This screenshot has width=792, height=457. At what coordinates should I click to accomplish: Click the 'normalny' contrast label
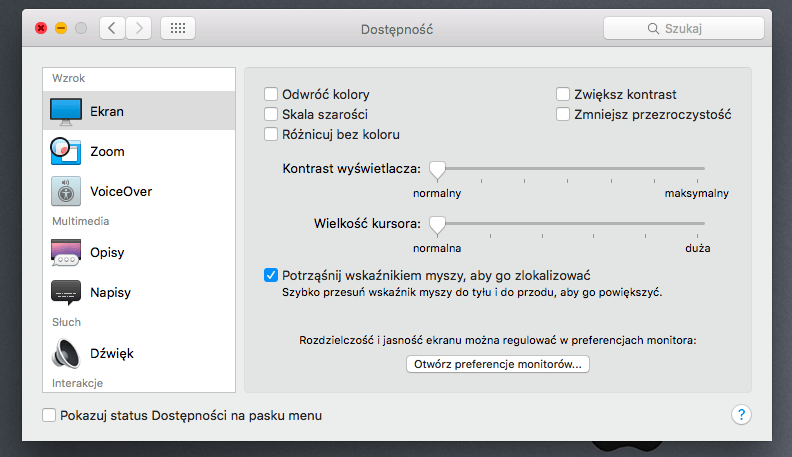437,193
